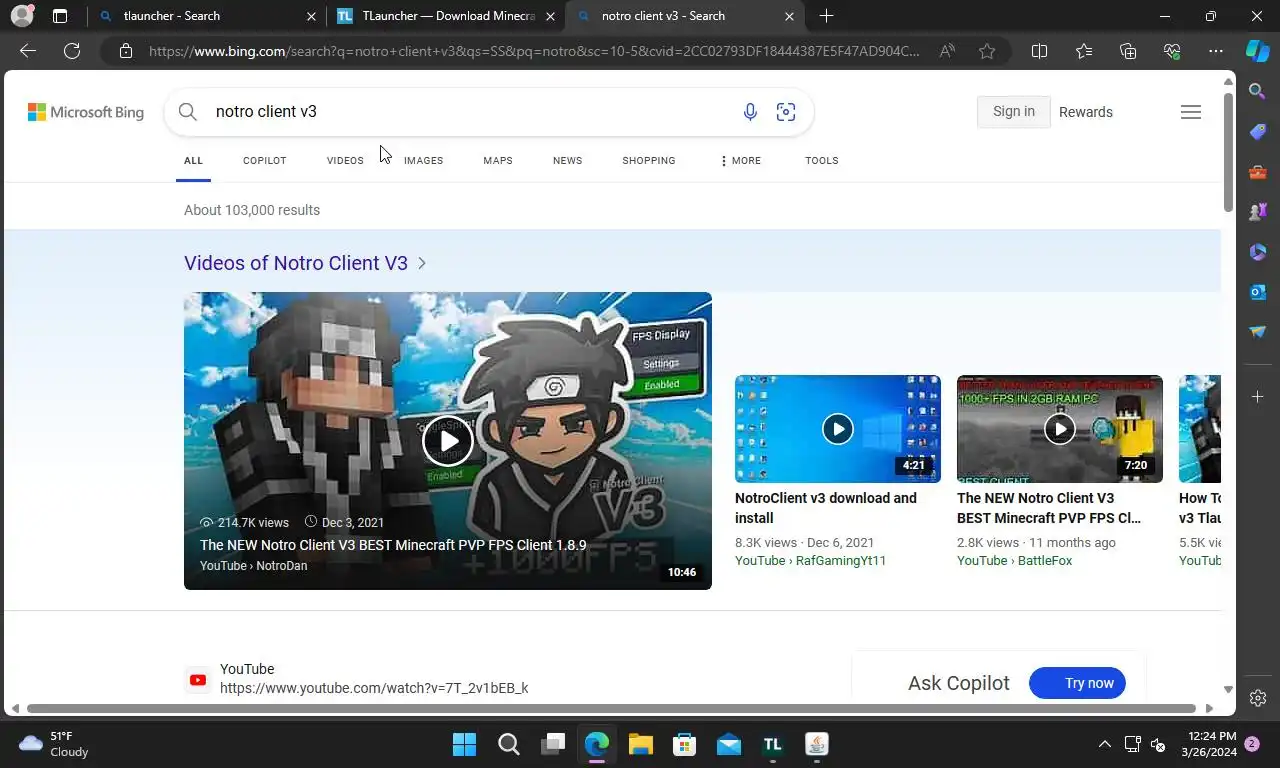
Task: Activate Read aloud icon in address bar
Action: tap(947, 51)
